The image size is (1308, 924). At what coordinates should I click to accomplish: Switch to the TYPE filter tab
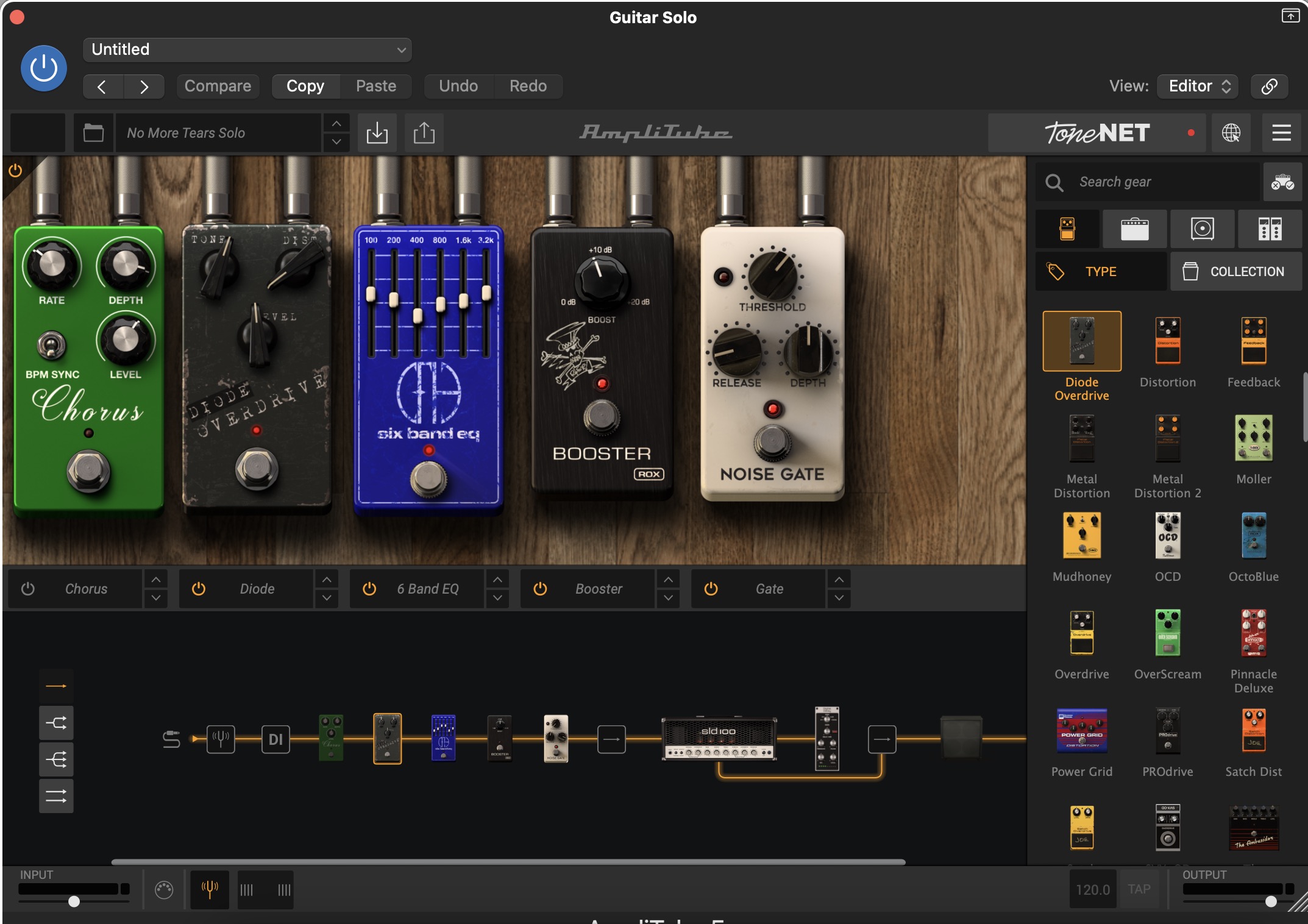(x=1101, y=271)
